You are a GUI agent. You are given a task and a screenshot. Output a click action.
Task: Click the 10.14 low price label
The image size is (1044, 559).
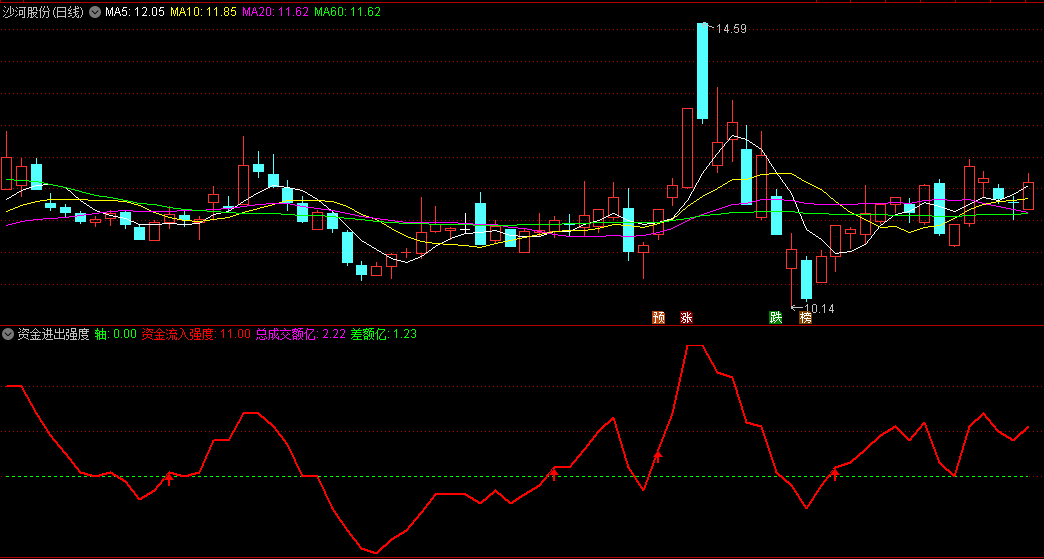coord(819,308)
